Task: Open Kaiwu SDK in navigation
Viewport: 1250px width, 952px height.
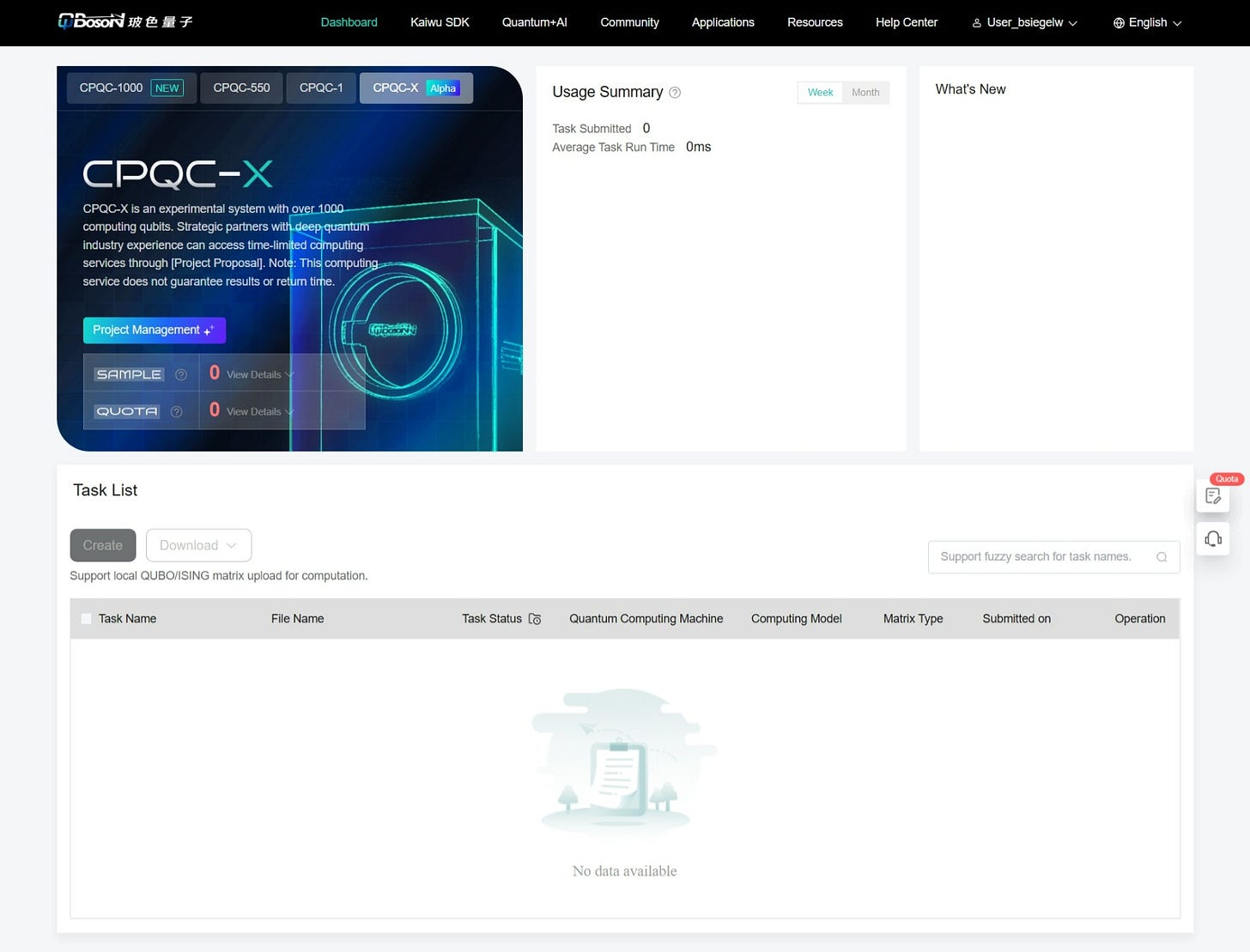Action: coord(440,22)
